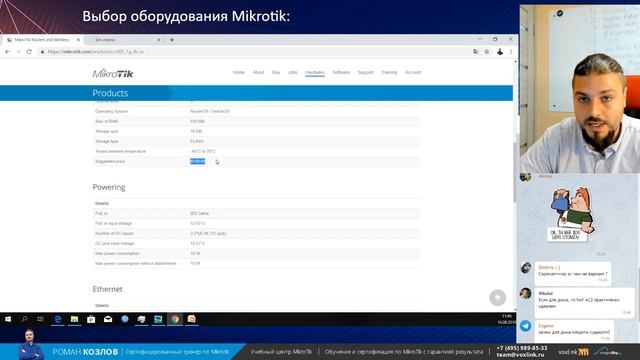Open the blue round app icon in the taskbar

click(x=125, y=319)
